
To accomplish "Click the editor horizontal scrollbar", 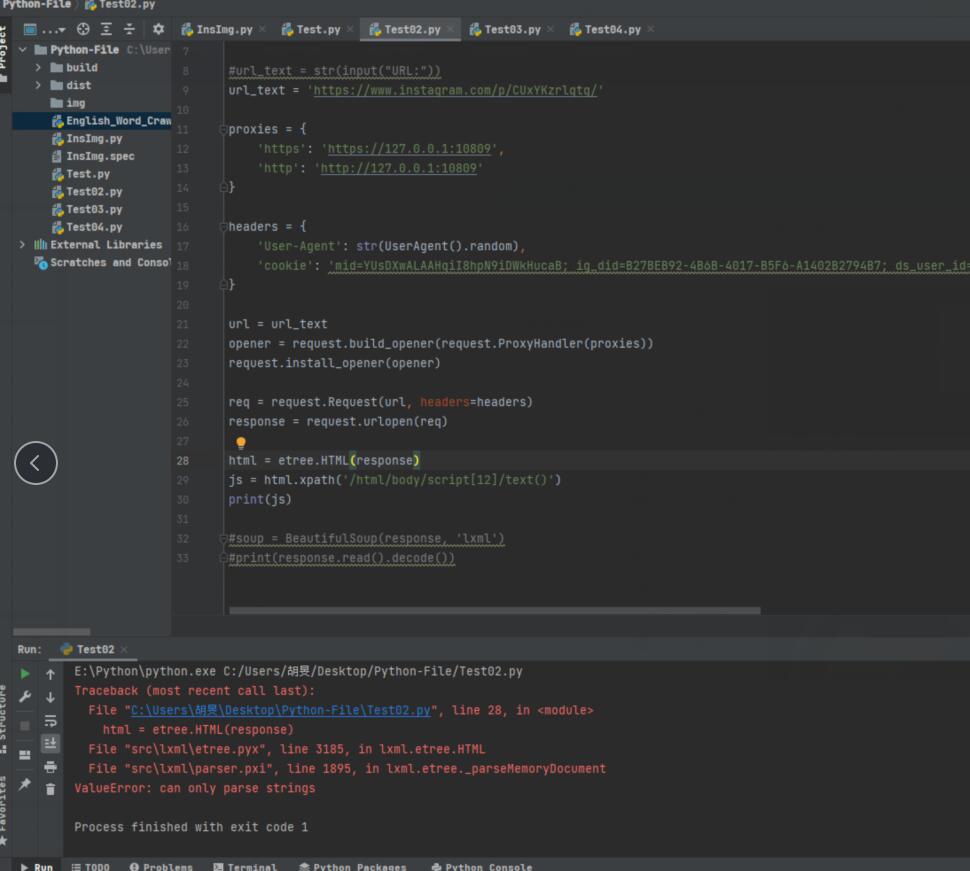I will tap(494, 610).
